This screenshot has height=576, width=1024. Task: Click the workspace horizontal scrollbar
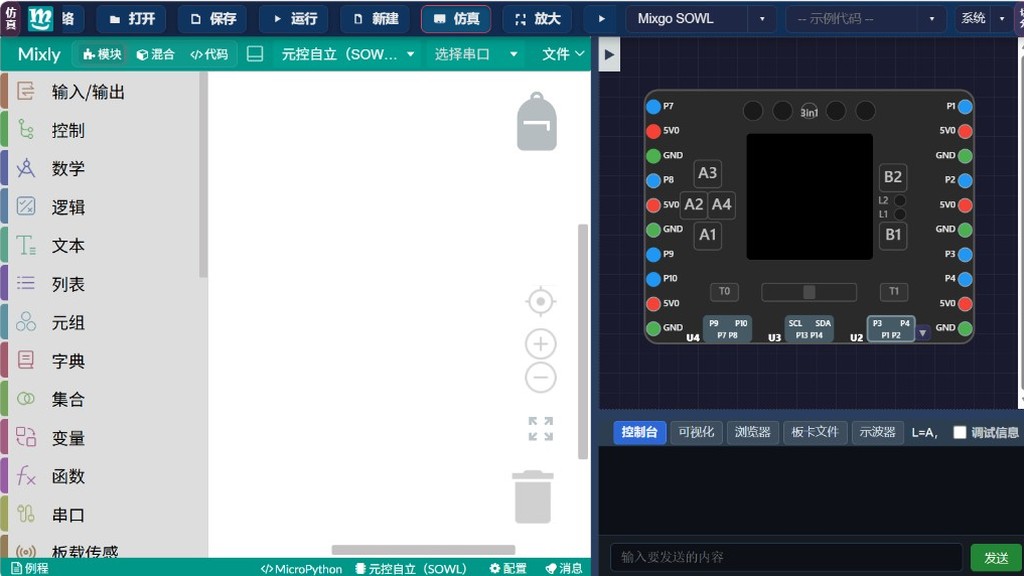423,550
